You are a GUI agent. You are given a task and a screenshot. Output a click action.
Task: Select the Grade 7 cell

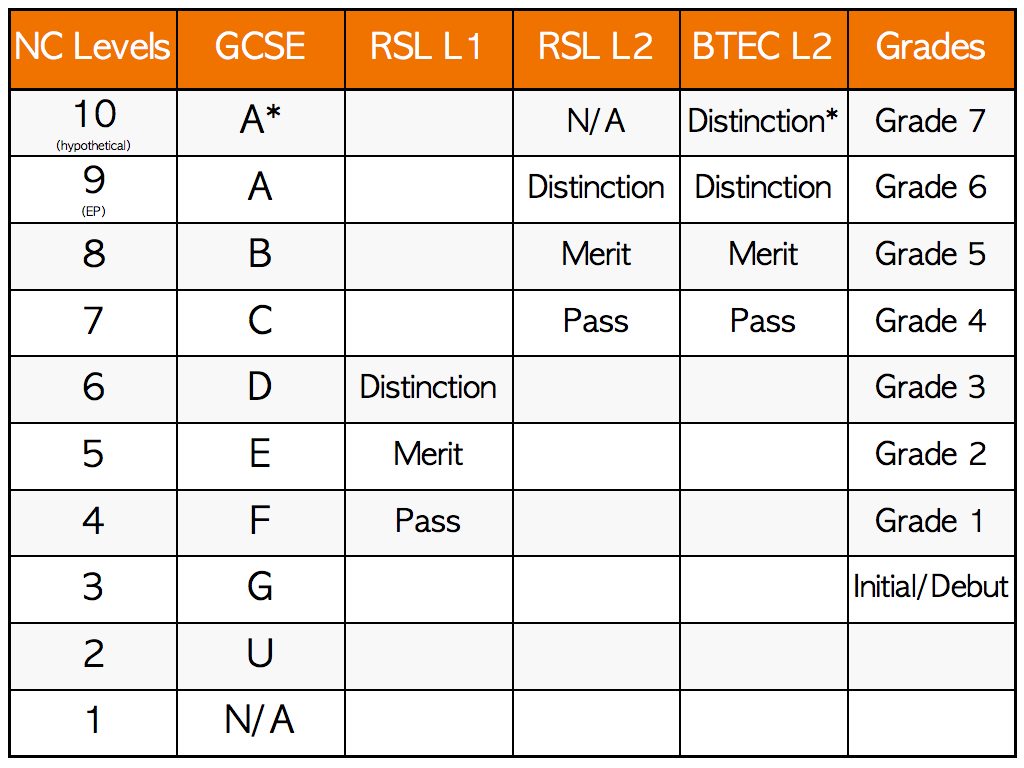[931, 123]
